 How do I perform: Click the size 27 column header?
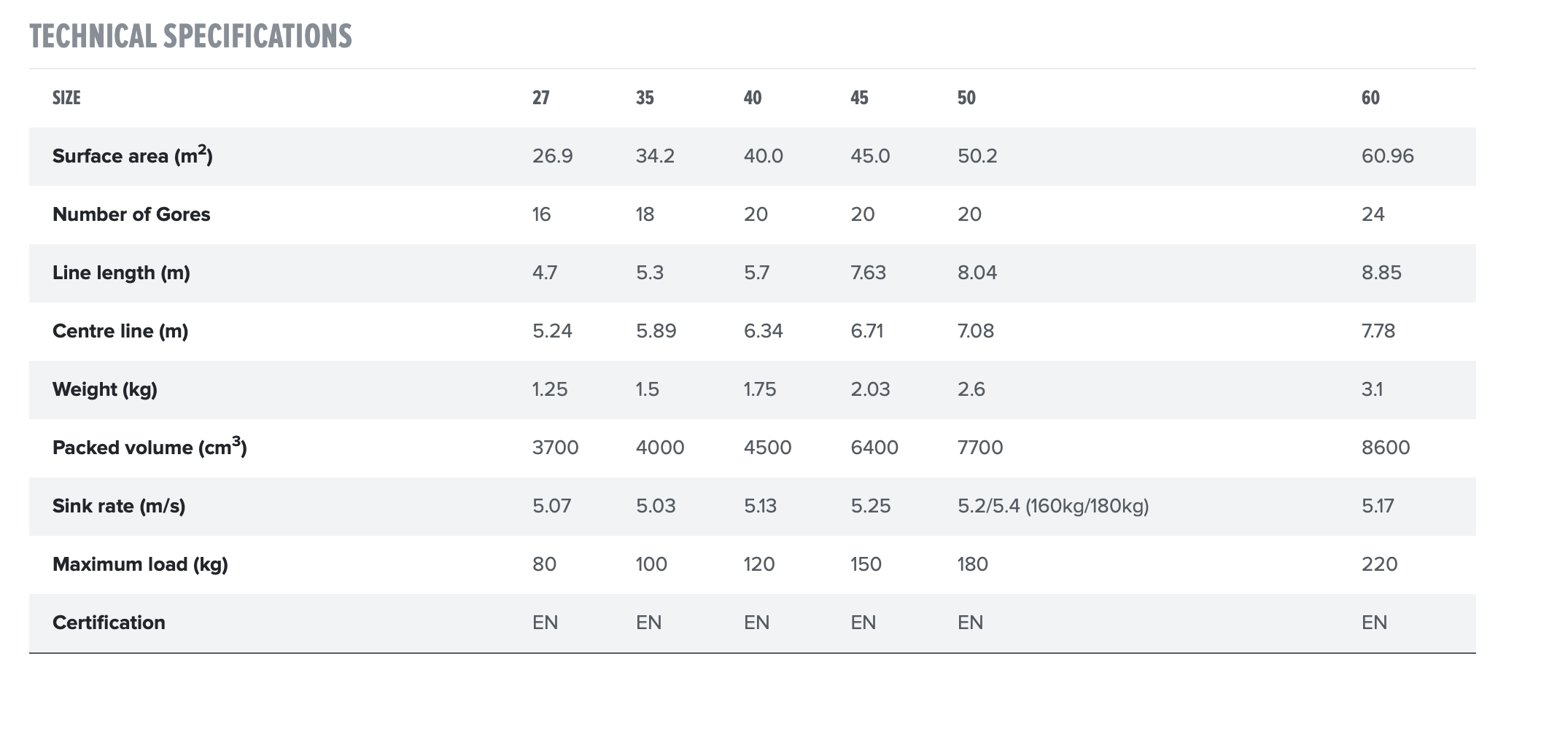[540, 98]
